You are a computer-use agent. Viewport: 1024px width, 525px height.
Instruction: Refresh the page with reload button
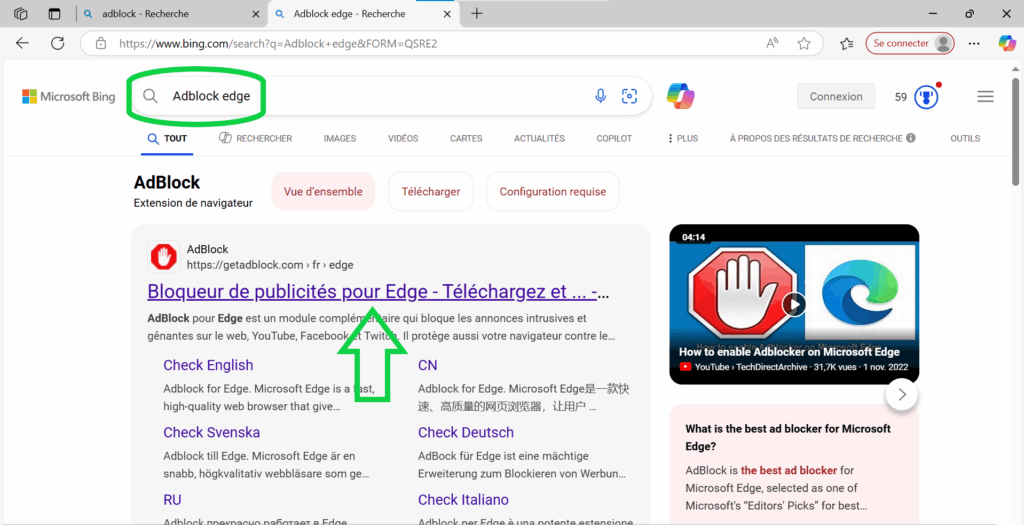(x=57, y=43)
